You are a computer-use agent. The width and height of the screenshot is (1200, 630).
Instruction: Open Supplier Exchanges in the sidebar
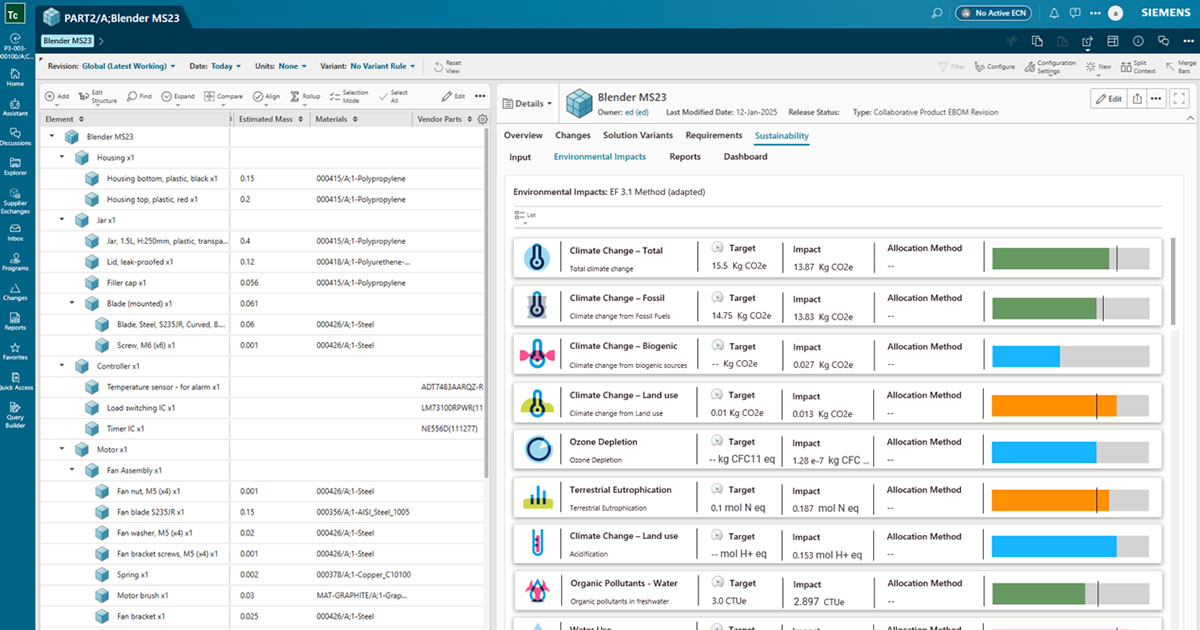[x=15, y=200]
